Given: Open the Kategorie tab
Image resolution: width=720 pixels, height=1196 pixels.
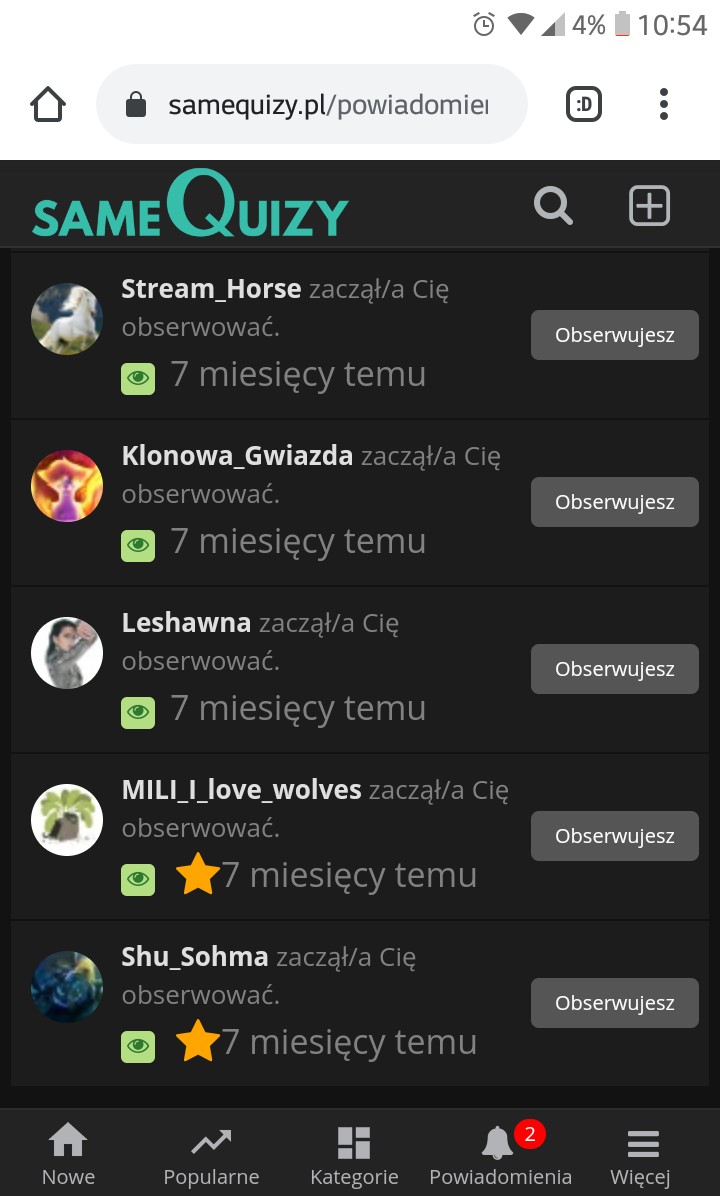Looking at the screenshot, I should (354, 1154).
